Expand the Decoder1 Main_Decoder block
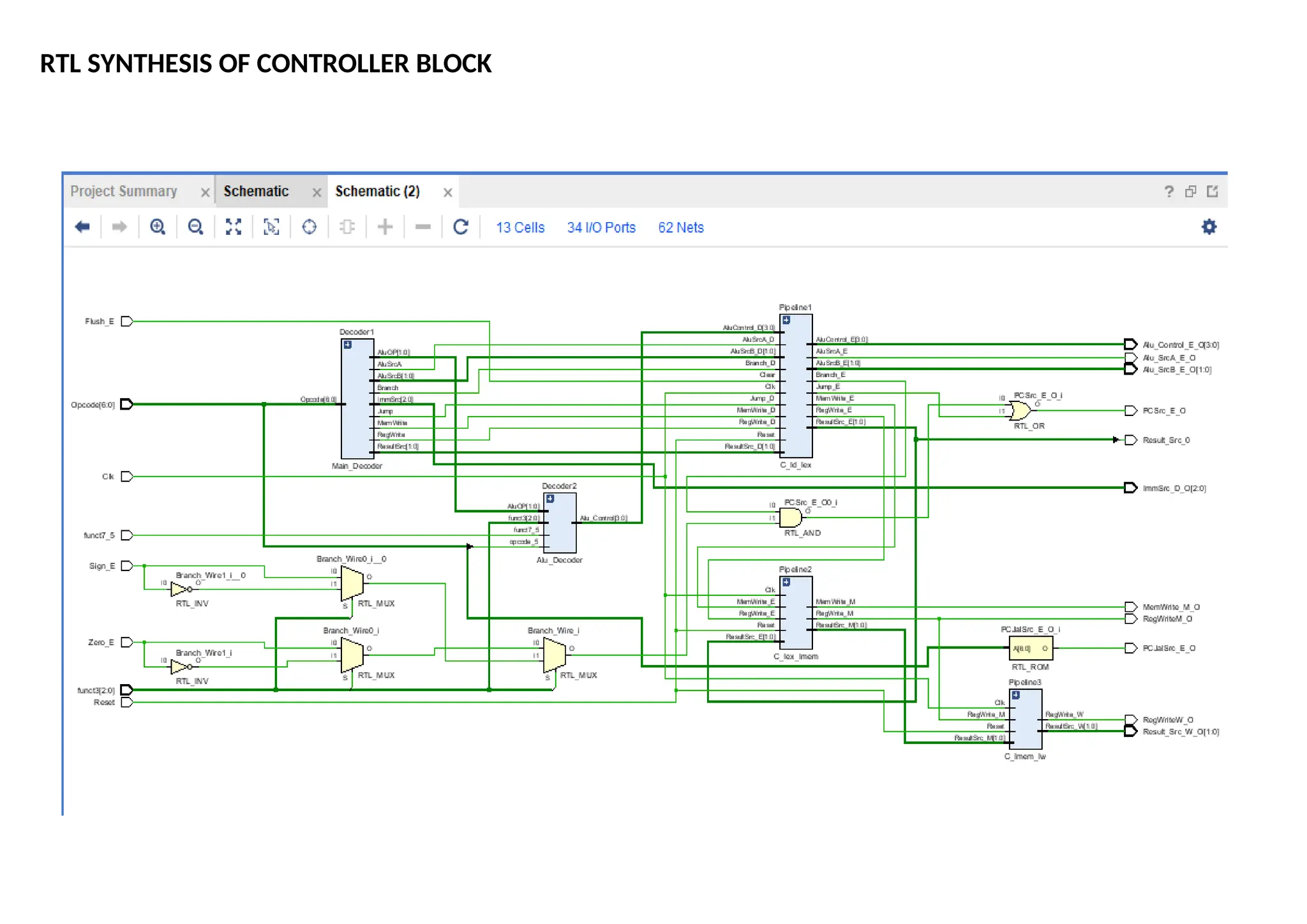This screenshot has height=924, width=1307. point(348,345)
